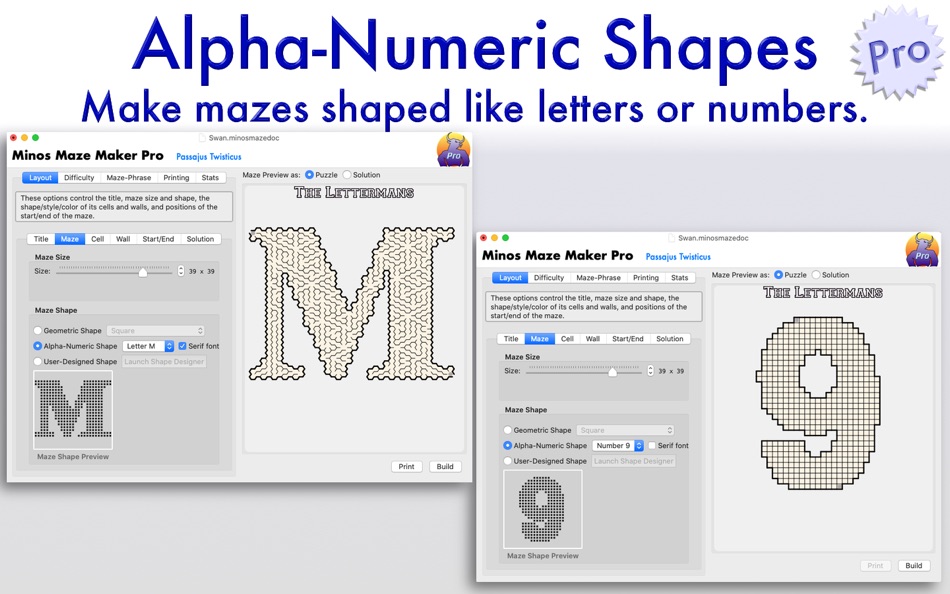Click the Pro bull icon in right window
950x594 pixels.
click(923, 250)
